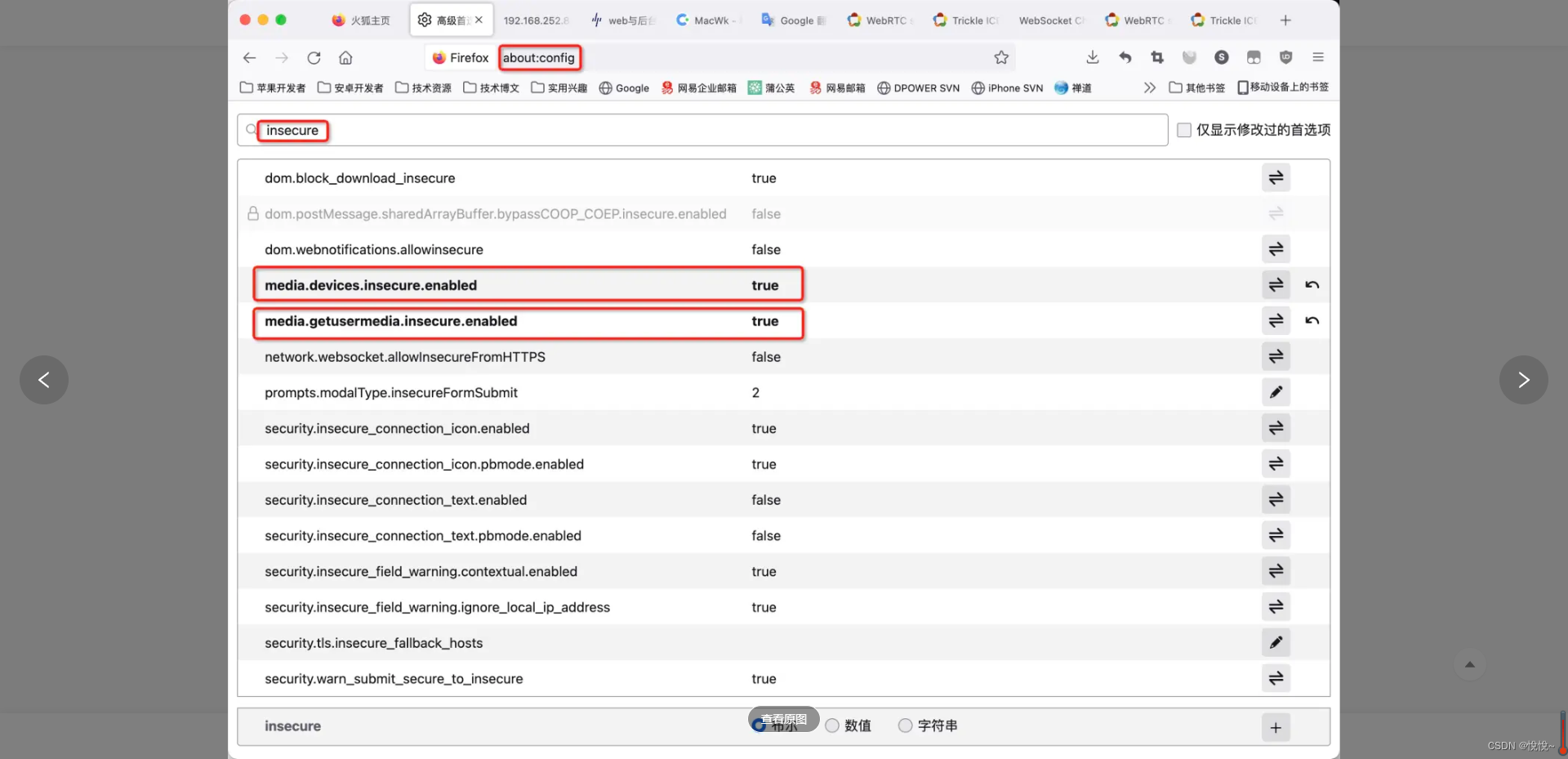Click the dark "S" extension icon
The image size is (1568, 759).
1221,57
